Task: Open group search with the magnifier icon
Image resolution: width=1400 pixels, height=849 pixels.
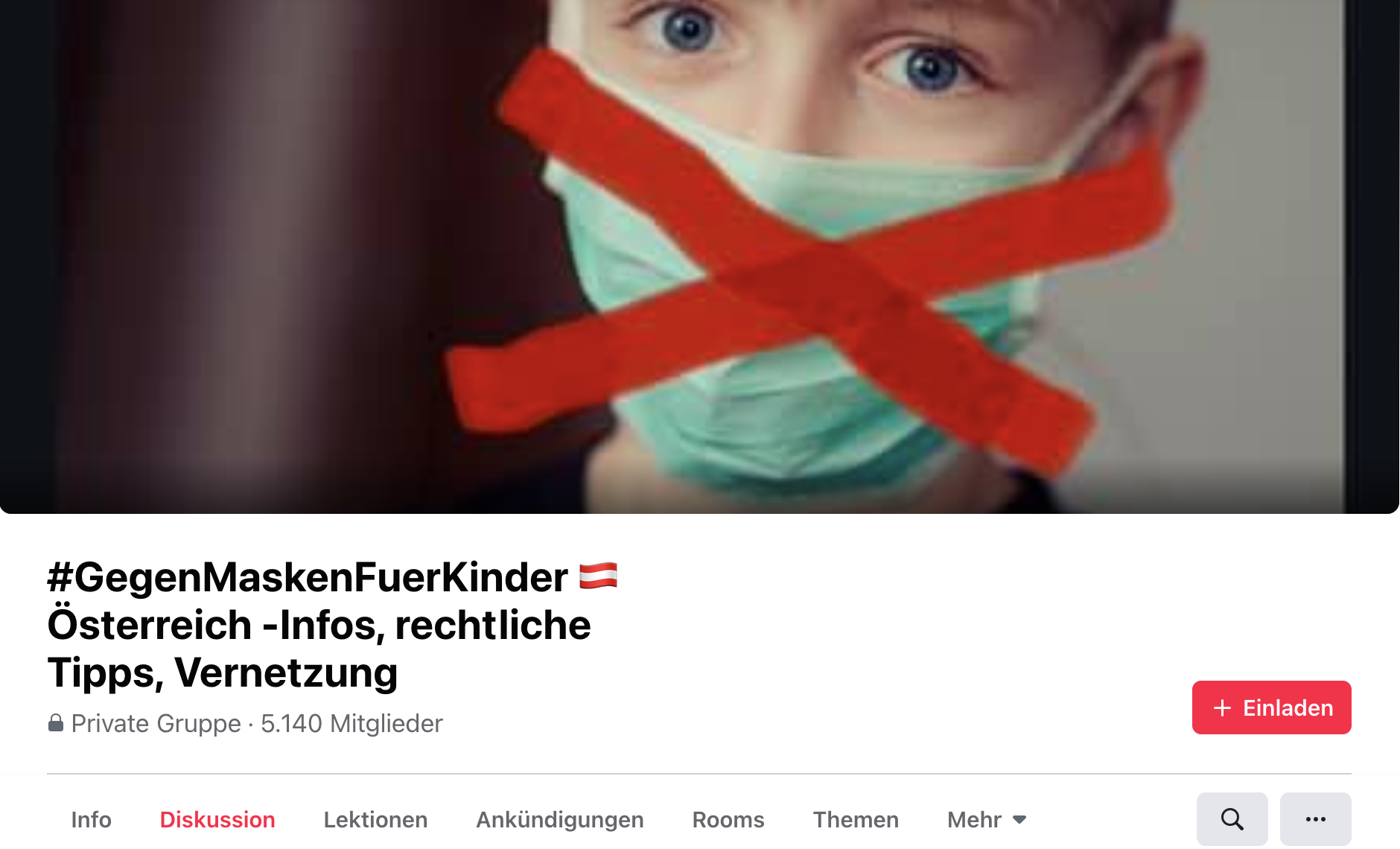Action: coord(1232,819)
